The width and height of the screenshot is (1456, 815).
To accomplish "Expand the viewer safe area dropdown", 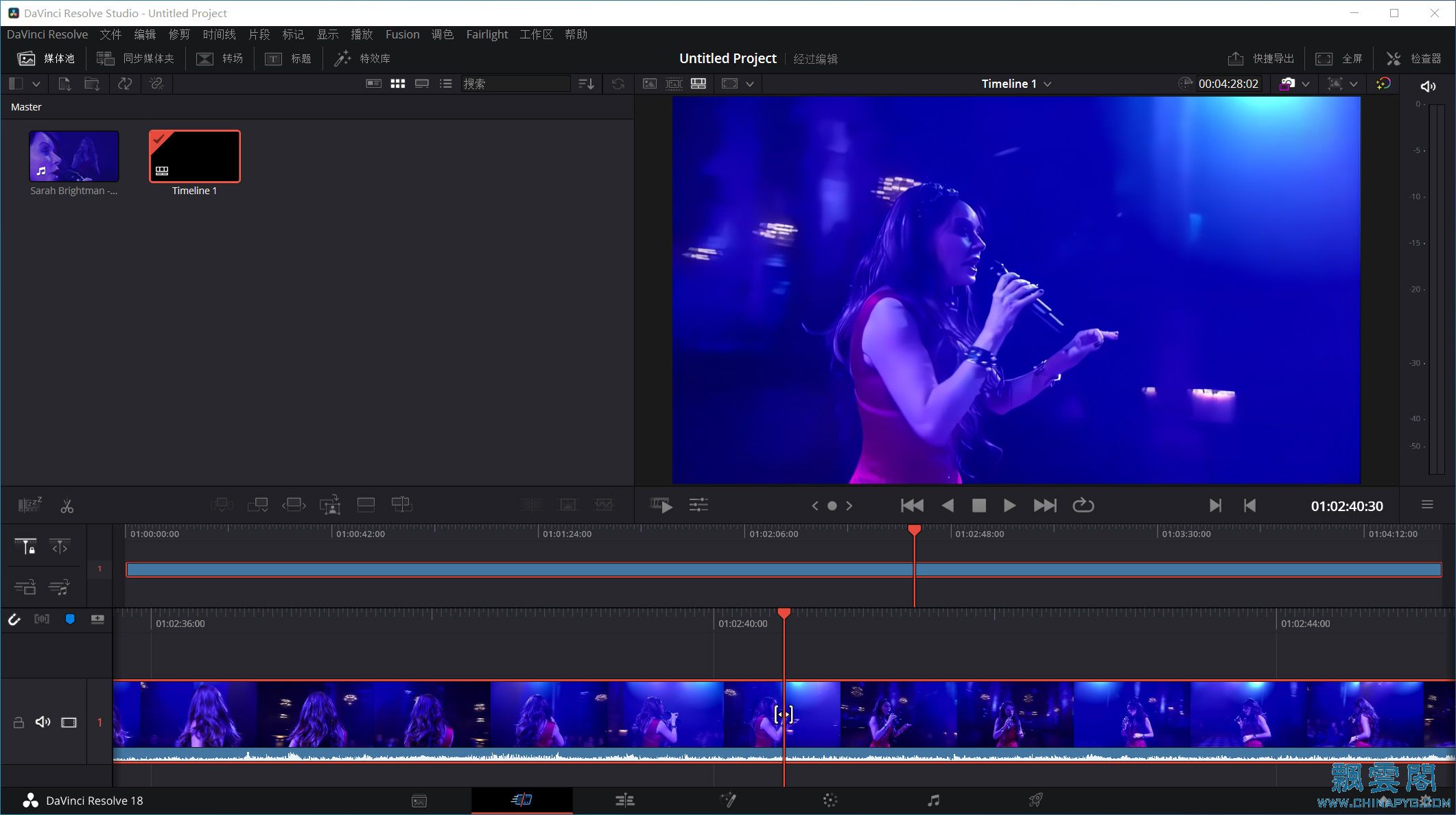I will tap(750, 84).
